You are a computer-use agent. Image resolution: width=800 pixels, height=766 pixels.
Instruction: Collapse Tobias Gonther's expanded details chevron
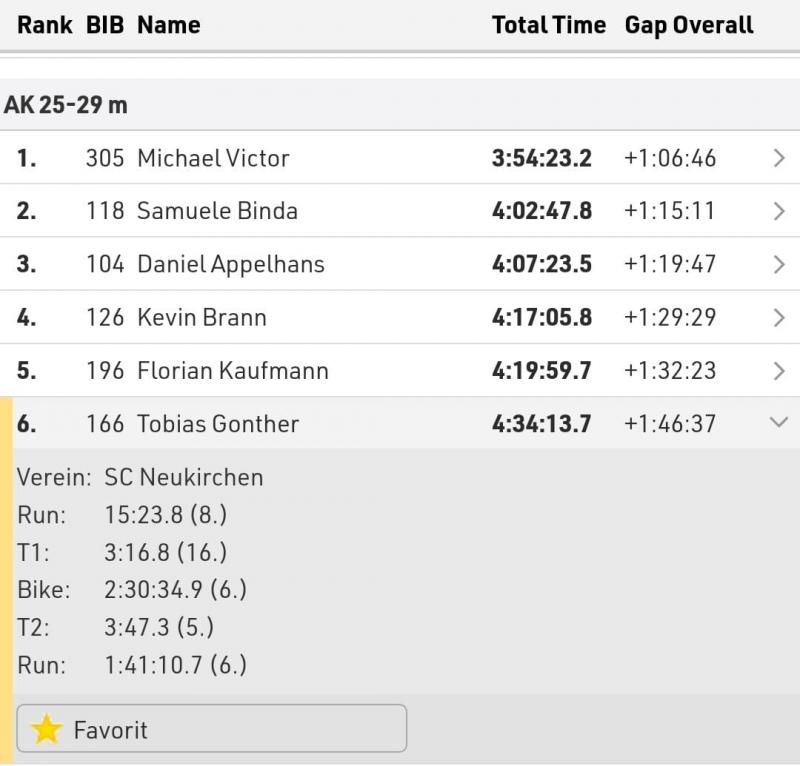tap(779, 422)
